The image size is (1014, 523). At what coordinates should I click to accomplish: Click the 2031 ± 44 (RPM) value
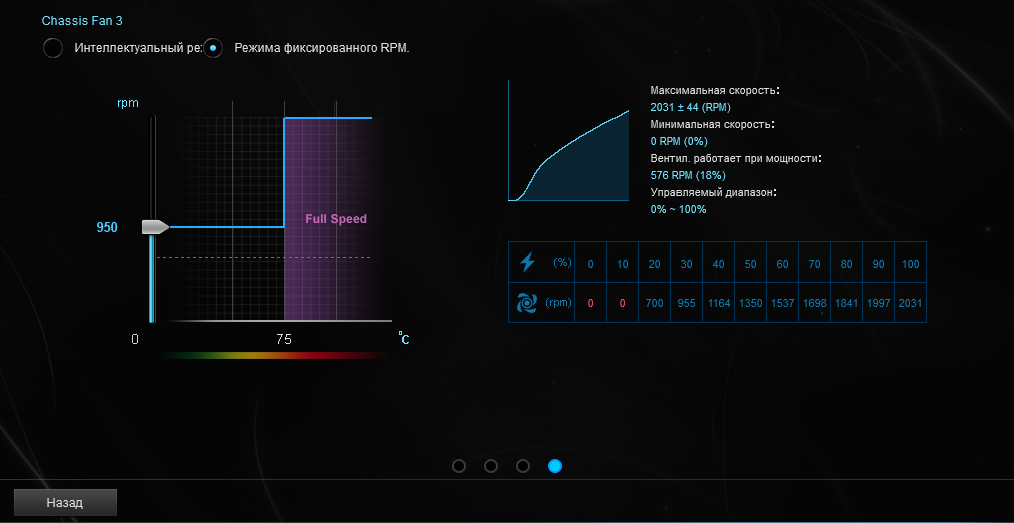click(x=691, y=107)
